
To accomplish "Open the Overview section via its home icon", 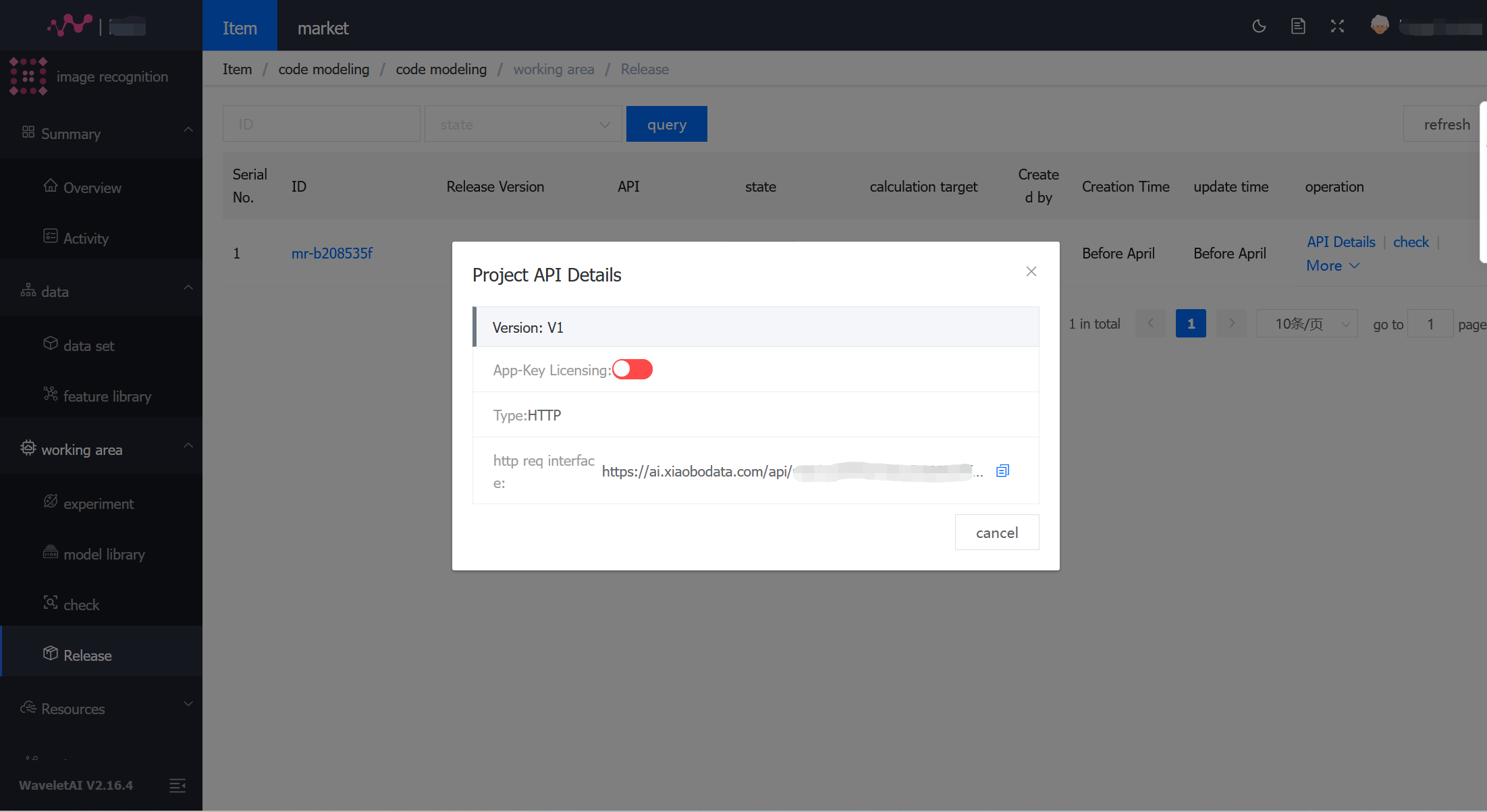I will pyautogui.click(x=51, y=187).
